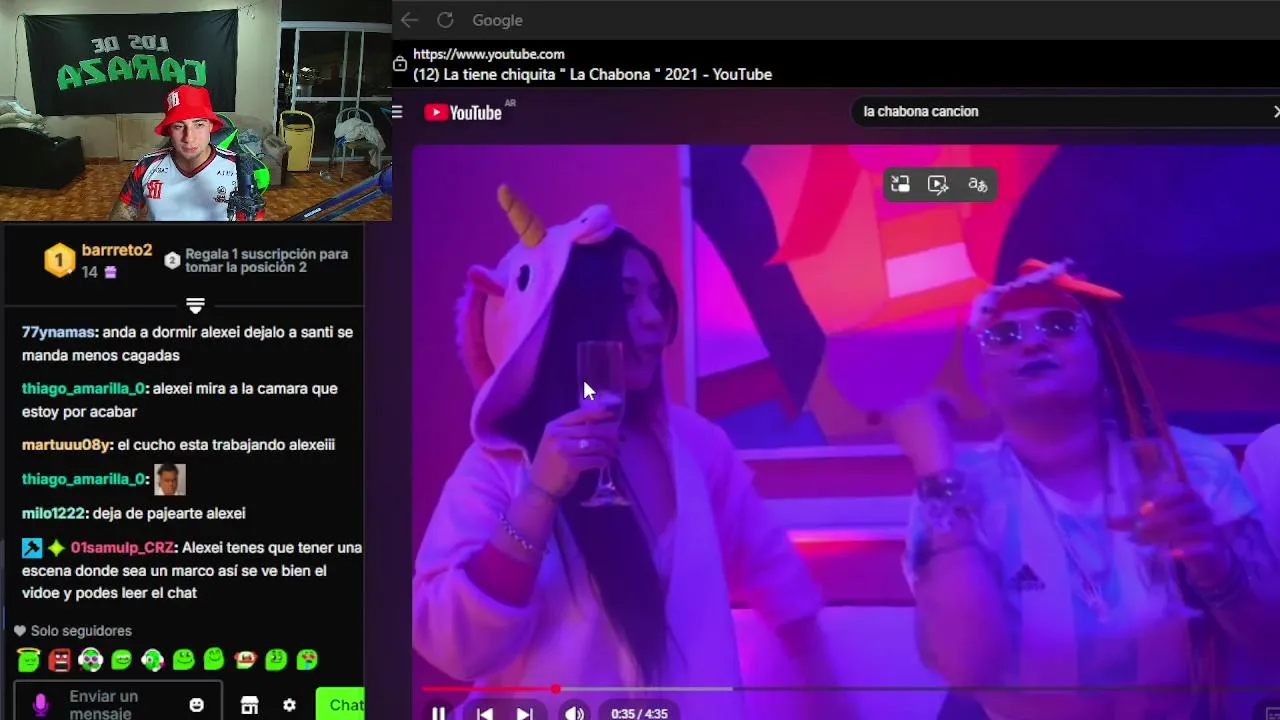Viewport: 1280px width, 720px height.
Task: Click the video enhance overlay icon
Action: coord(938,184)
